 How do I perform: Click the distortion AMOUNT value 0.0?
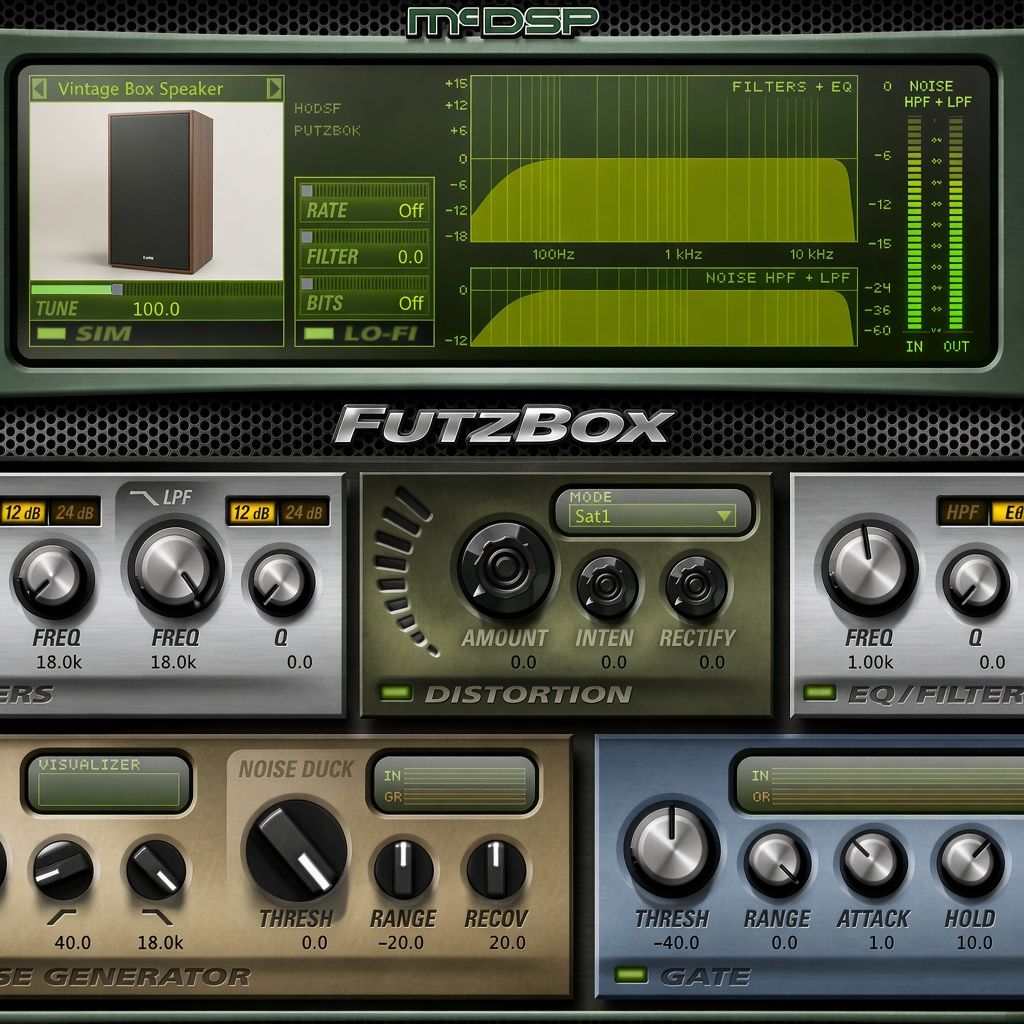point(524,662)
